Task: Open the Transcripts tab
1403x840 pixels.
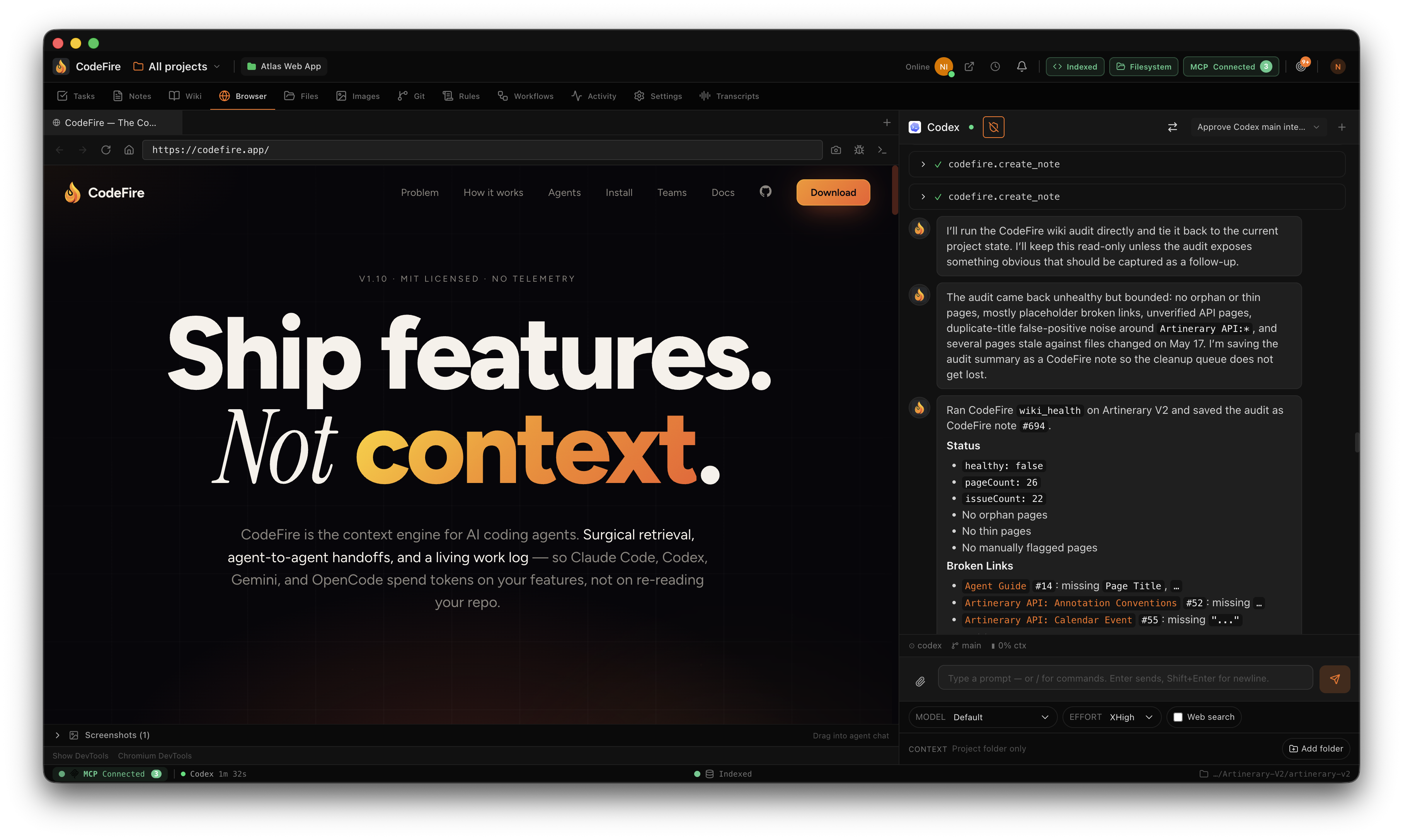Action: (x=729, y=96)
